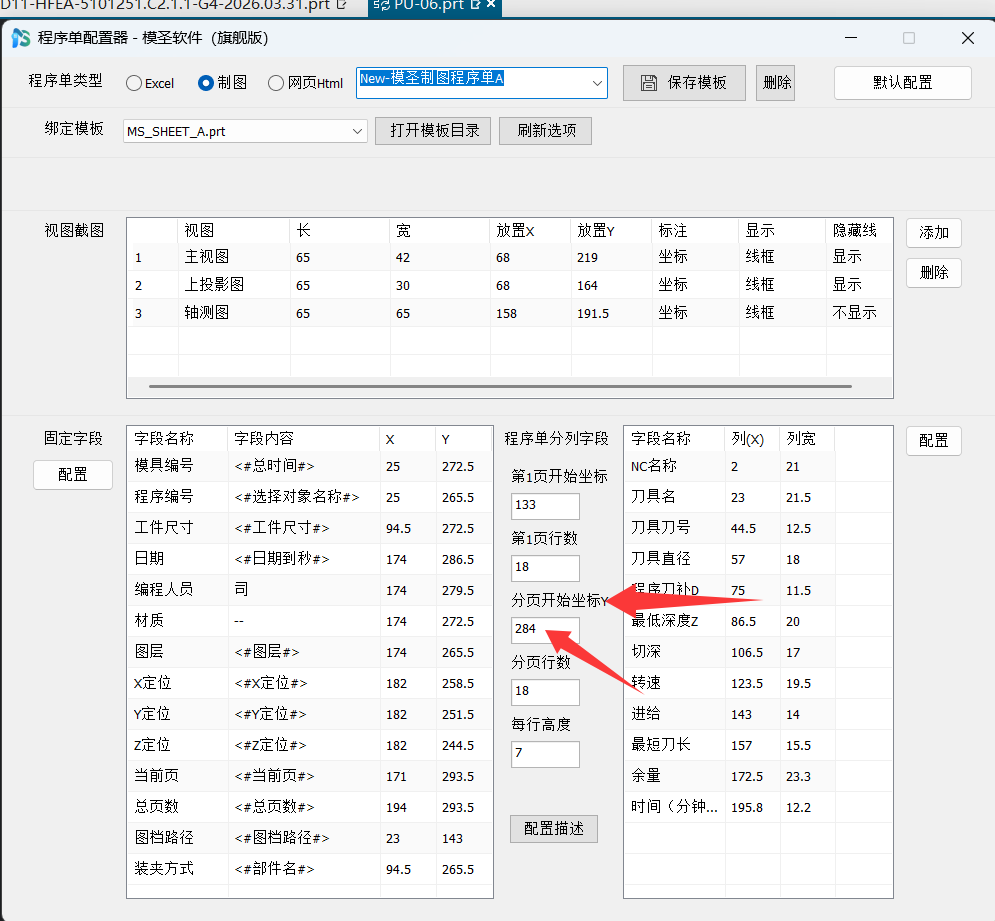
Task: Click the 每行高度 input field showing 7
Action: click(x=545, y=753)
